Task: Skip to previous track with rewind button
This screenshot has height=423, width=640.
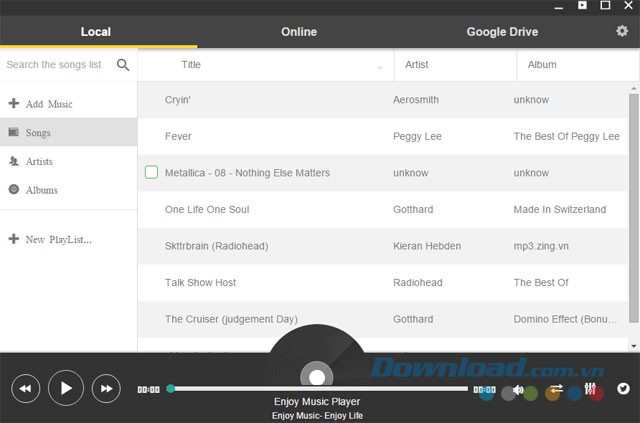Action: [26, 388]
